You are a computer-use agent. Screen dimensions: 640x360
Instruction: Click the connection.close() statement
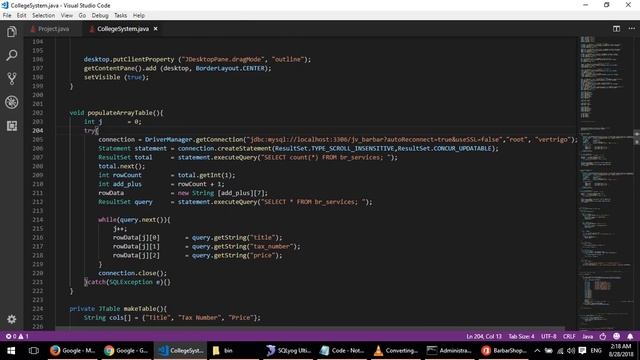(x=132, y=273)
